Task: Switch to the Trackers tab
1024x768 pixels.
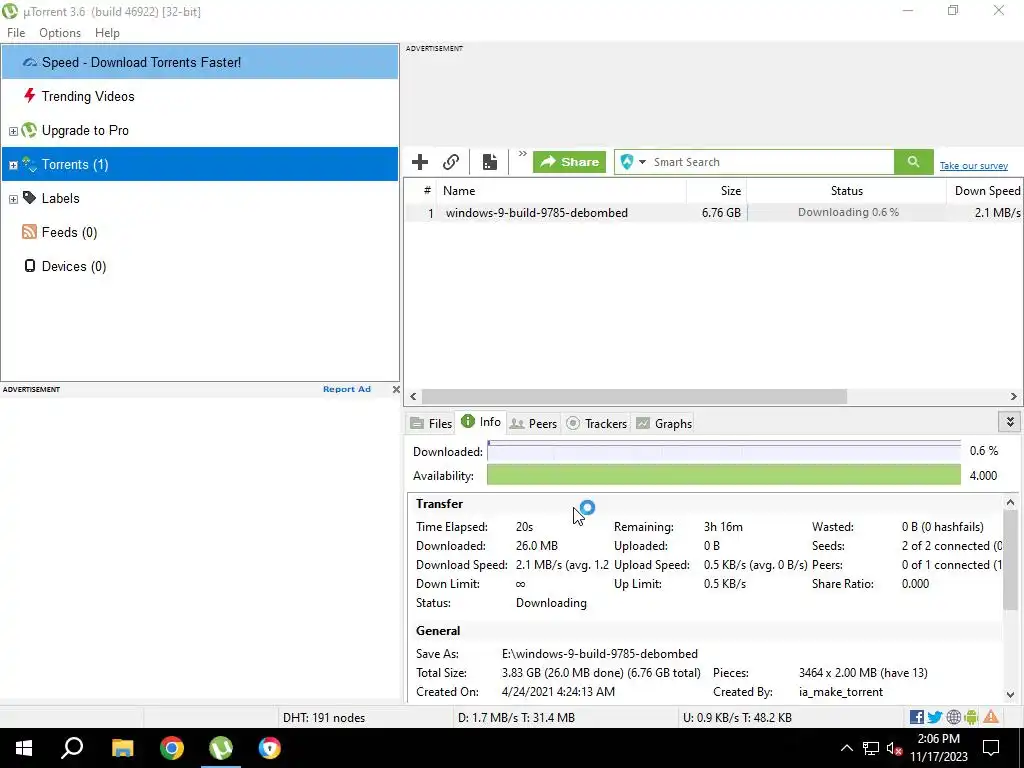Action: point(597,423)
